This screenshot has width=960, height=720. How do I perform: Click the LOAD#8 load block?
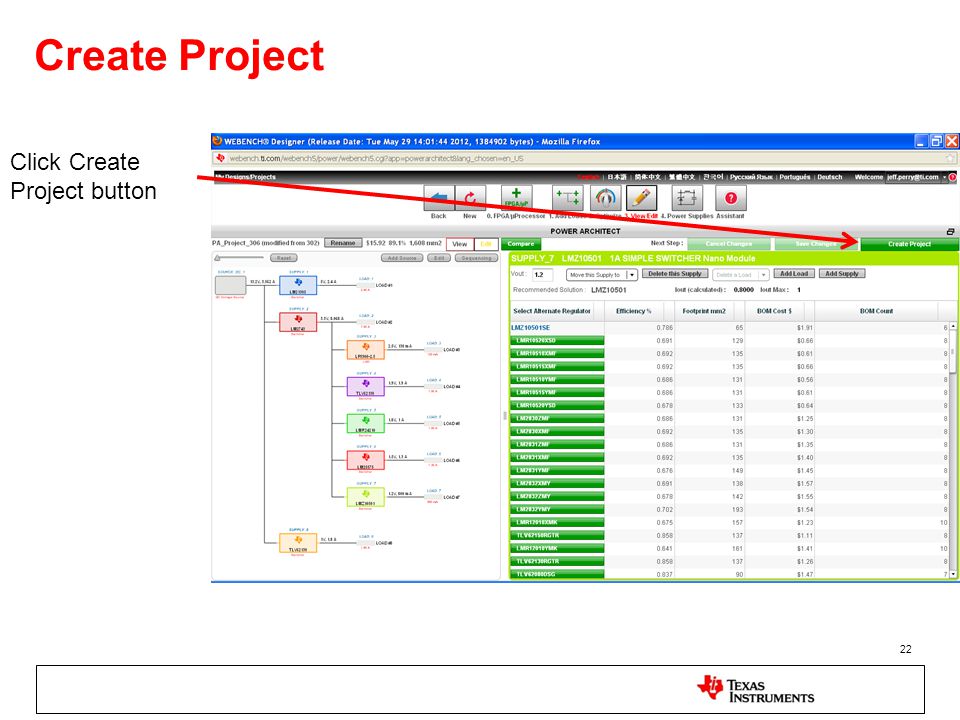pos(366,543)
